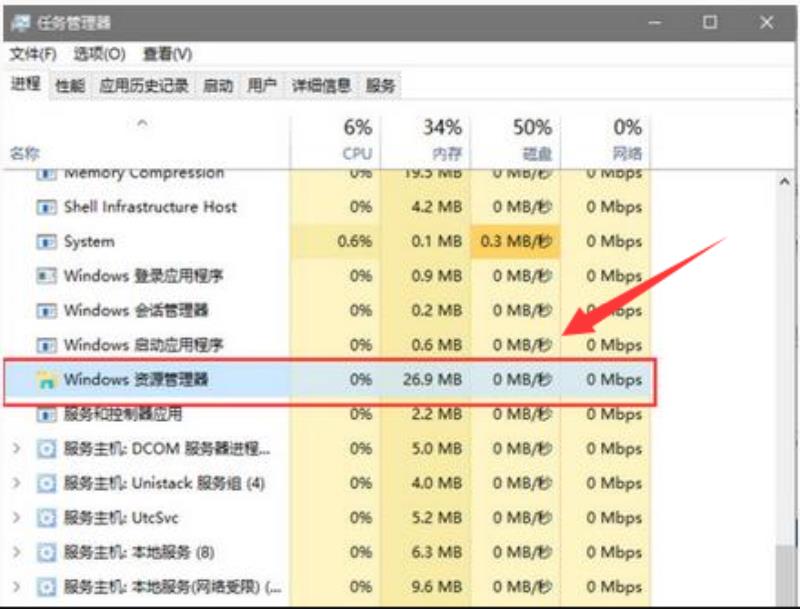
Task: Expand the 服务主机: 本地服务 (8) group
Action: click(x=16, y=553)
